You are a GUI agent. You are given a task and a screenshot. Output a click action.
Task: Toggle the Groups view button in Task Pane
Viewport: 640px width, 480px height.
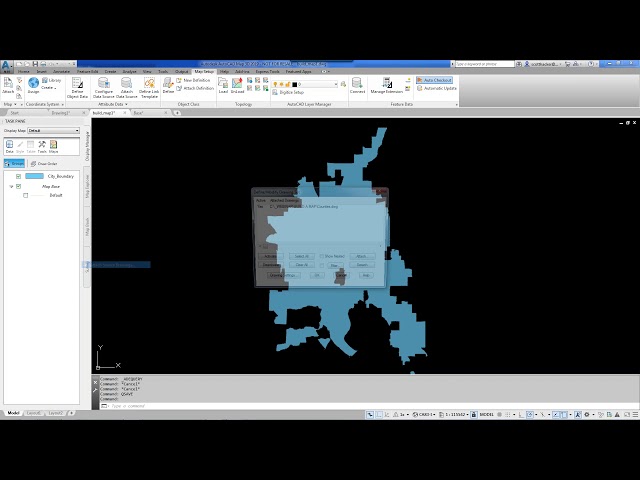pos(14,164)
